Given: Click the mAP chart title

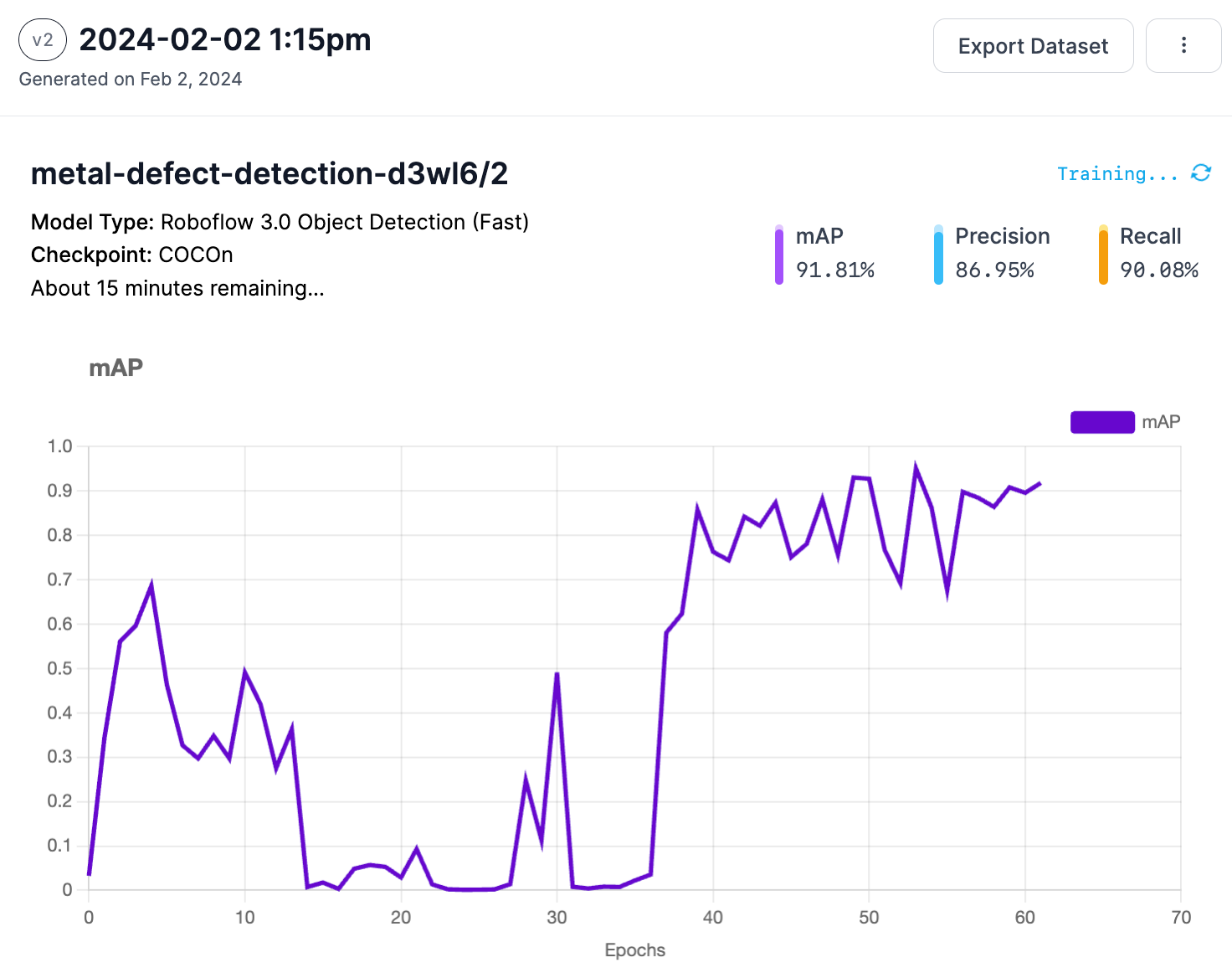Looking at the screenshot, I should (x=116, y=368).
